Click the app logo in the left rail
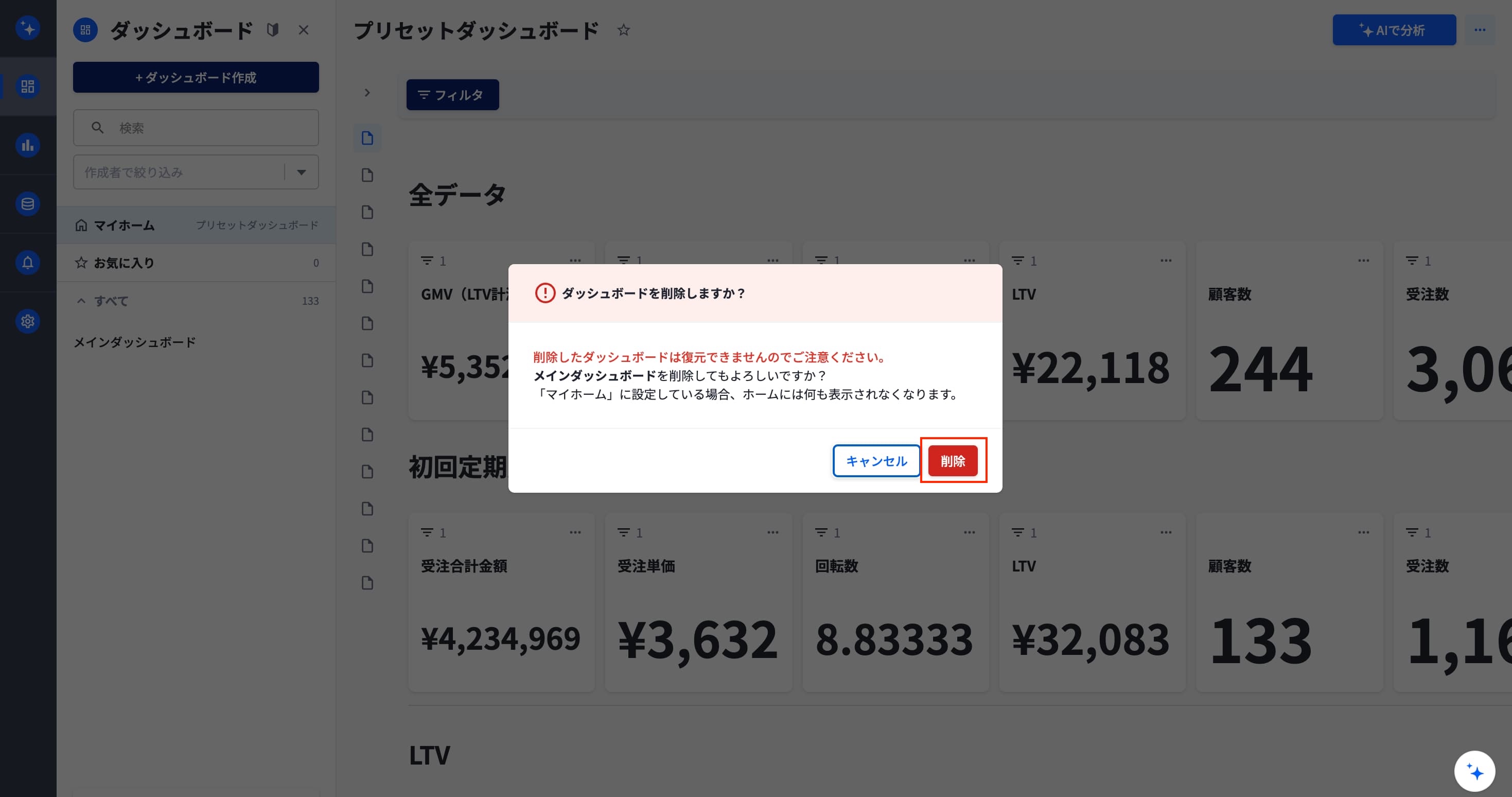 tap(28, 28)
